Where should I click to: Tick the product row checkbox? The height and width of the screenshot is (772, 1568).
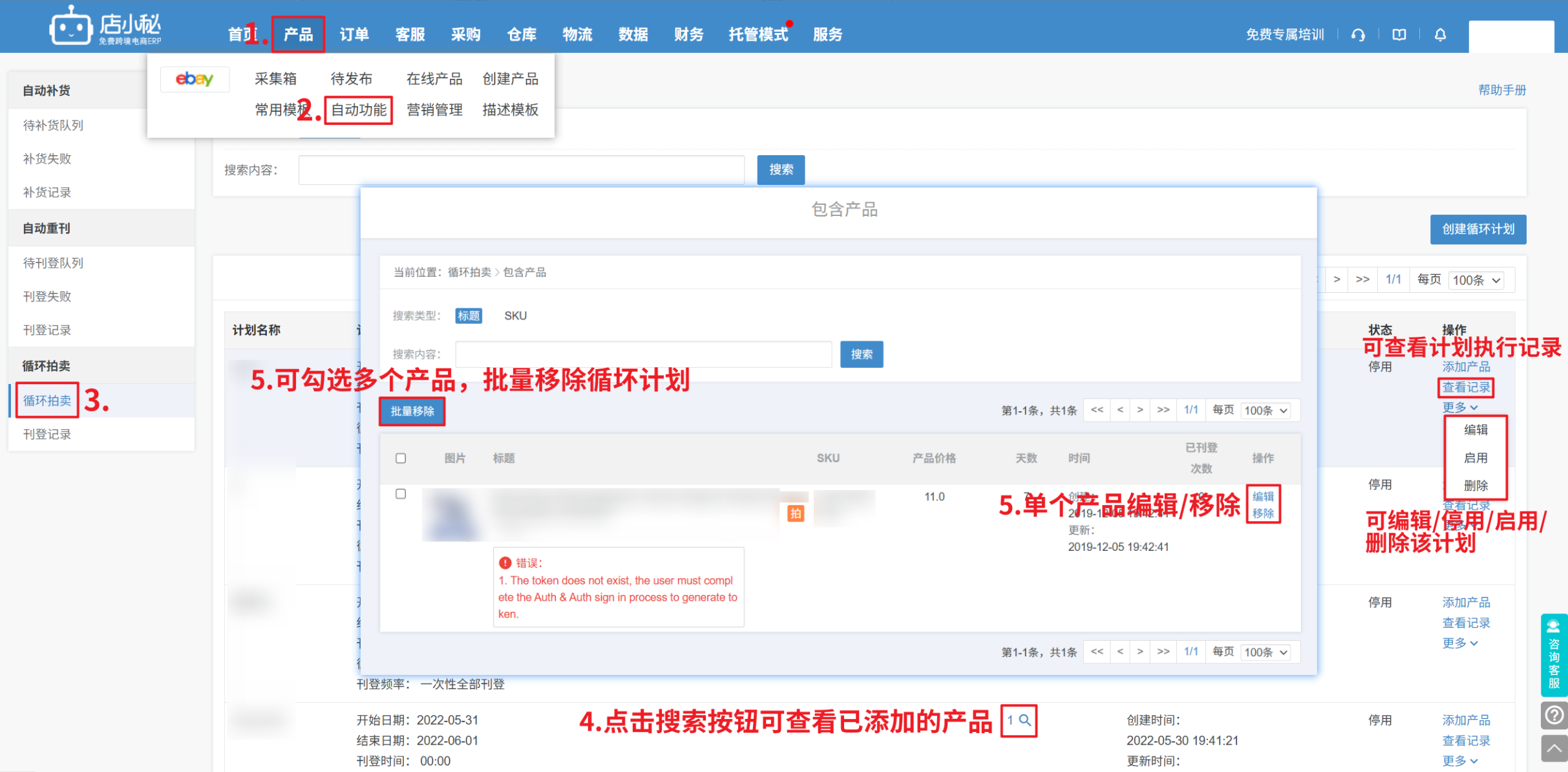click(x=401, y=494)
